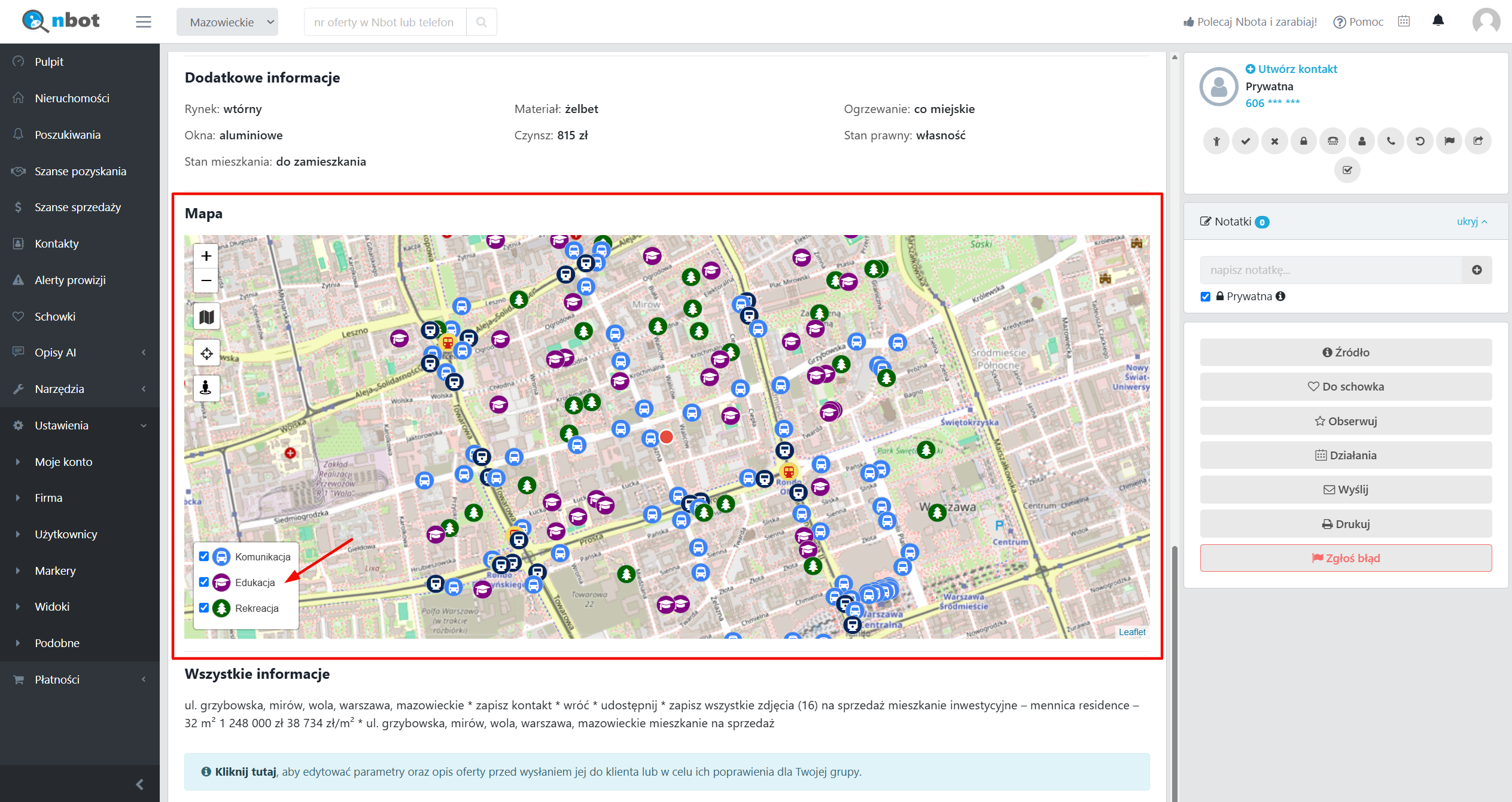Uncheck the Prywatna note checkbox

point(1206,297)
